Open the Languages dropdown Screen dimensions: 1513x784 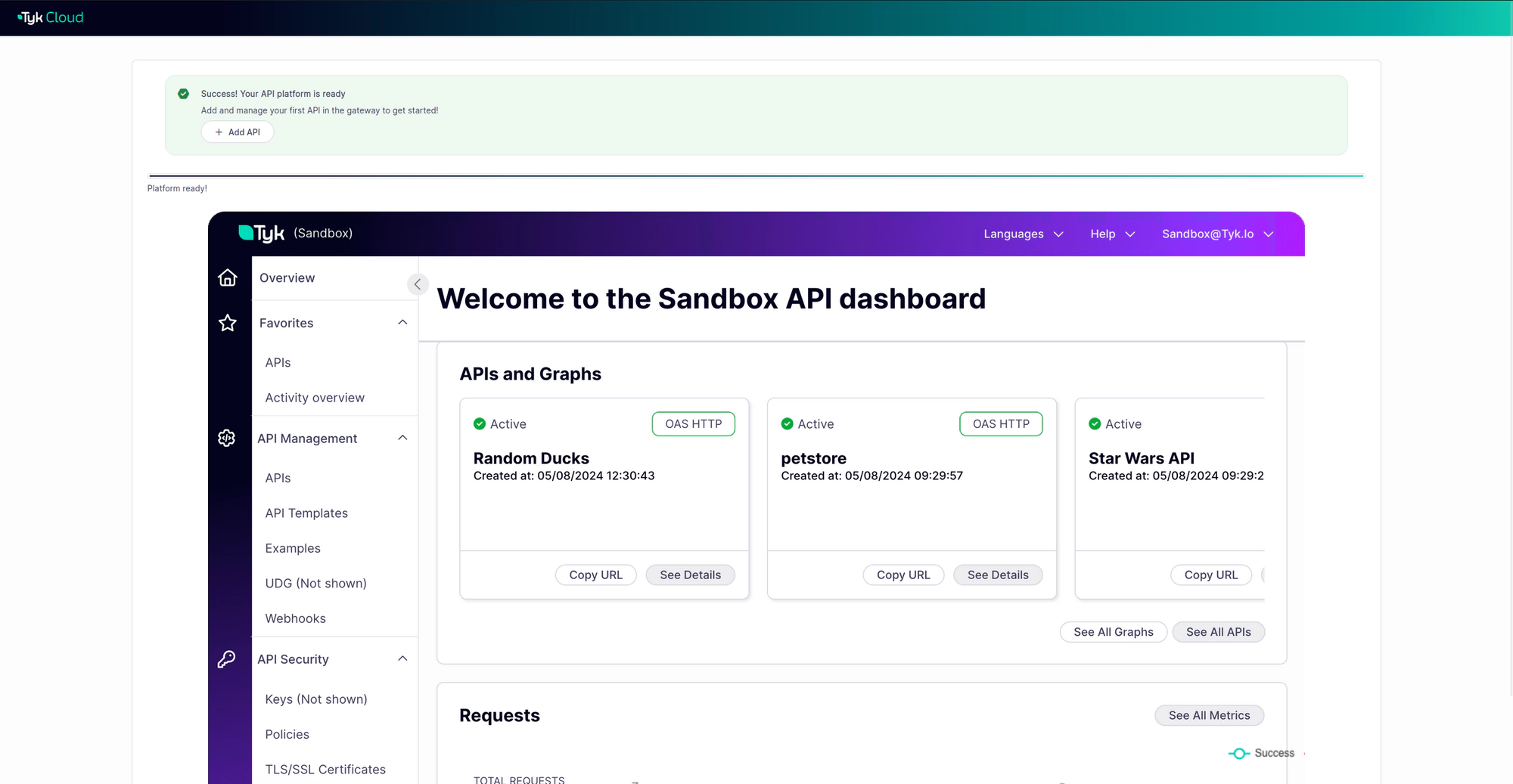[x=1024, y=234]
